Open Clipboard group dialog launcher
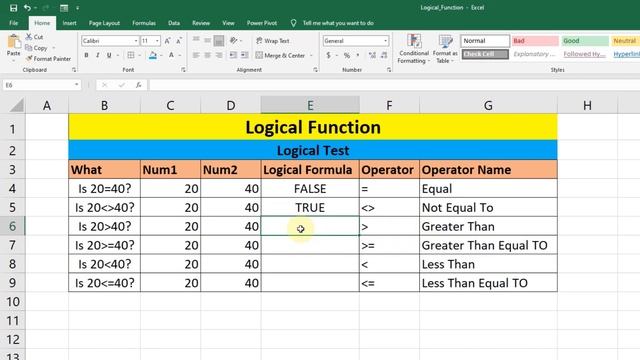The image size is (640, 360). coord(74,70)
